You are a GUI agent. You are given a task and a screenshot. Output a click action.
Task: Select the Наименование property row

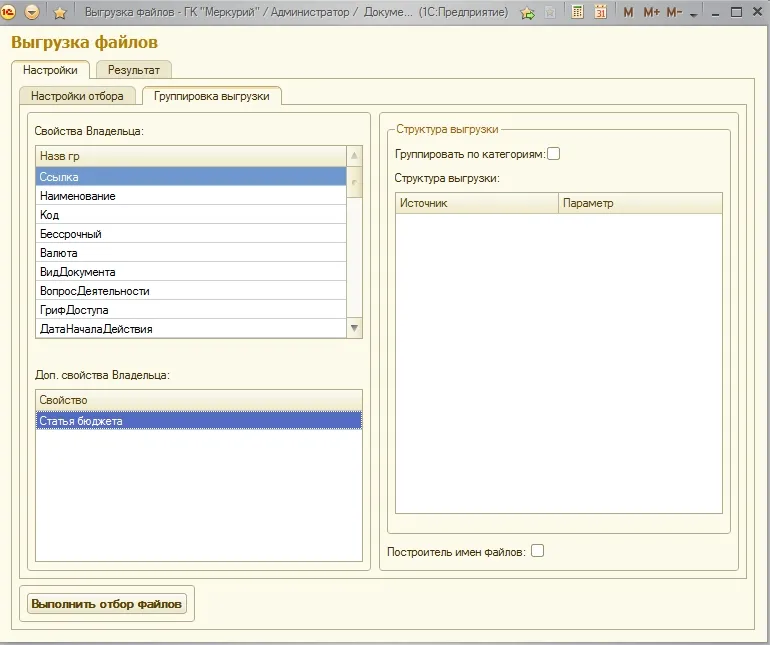(x=191, y=196)
